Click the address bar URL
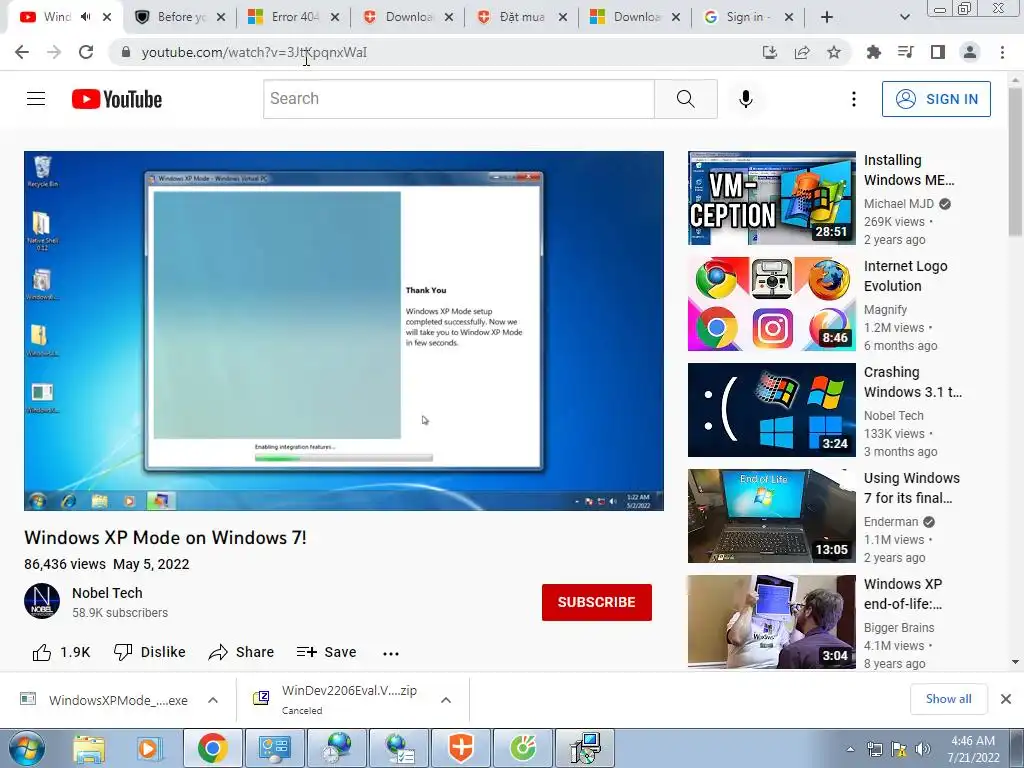1024x768 pixels. (x=255, y=52)
